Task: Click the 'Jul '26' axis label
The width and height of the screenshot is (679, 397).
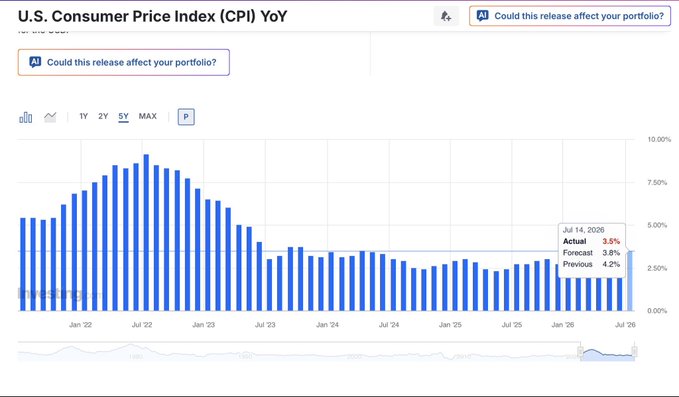Action: pos(625,325)
